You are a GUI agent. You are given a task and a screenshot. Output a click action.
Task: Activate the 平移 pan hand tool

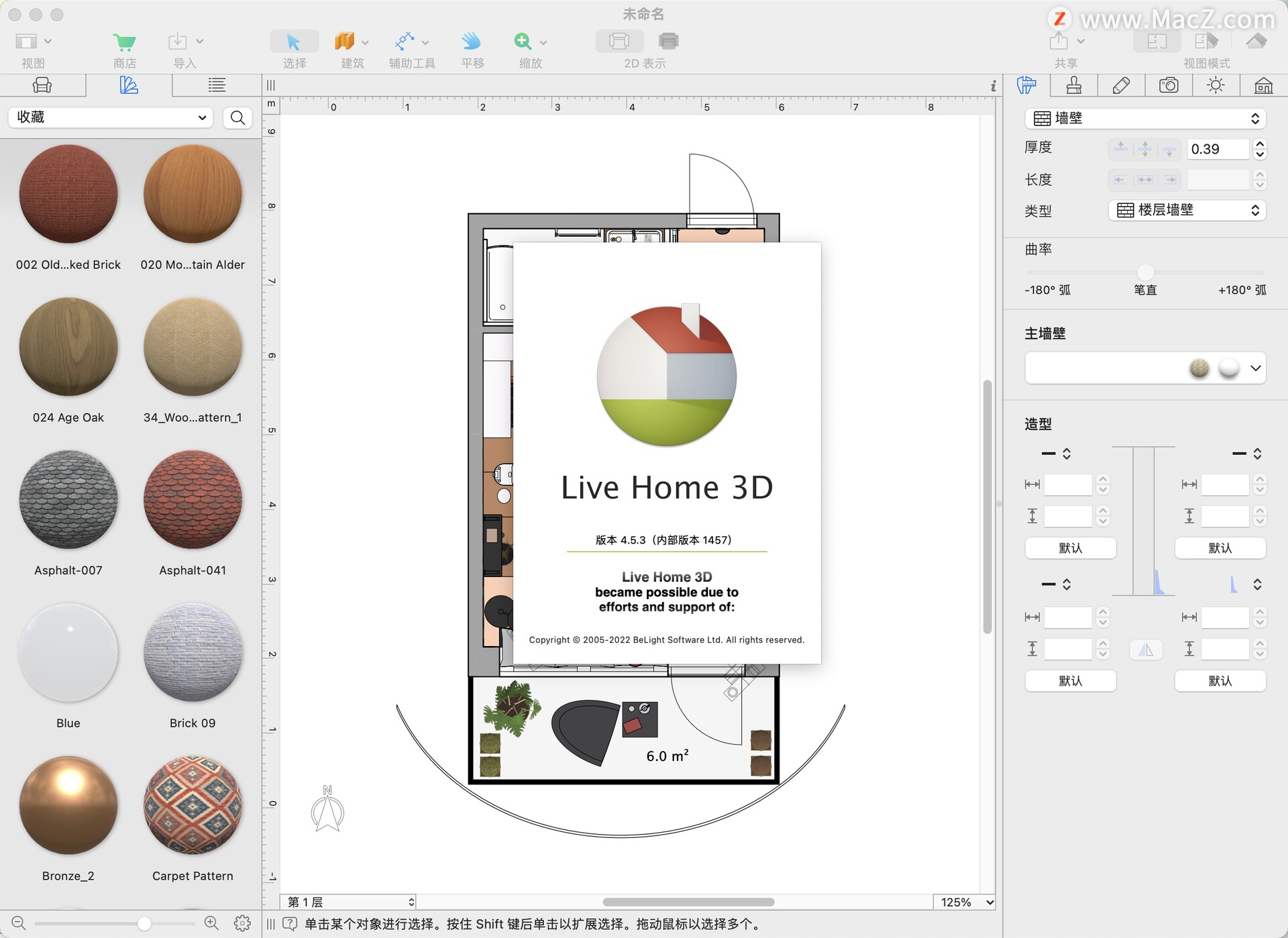472,42
